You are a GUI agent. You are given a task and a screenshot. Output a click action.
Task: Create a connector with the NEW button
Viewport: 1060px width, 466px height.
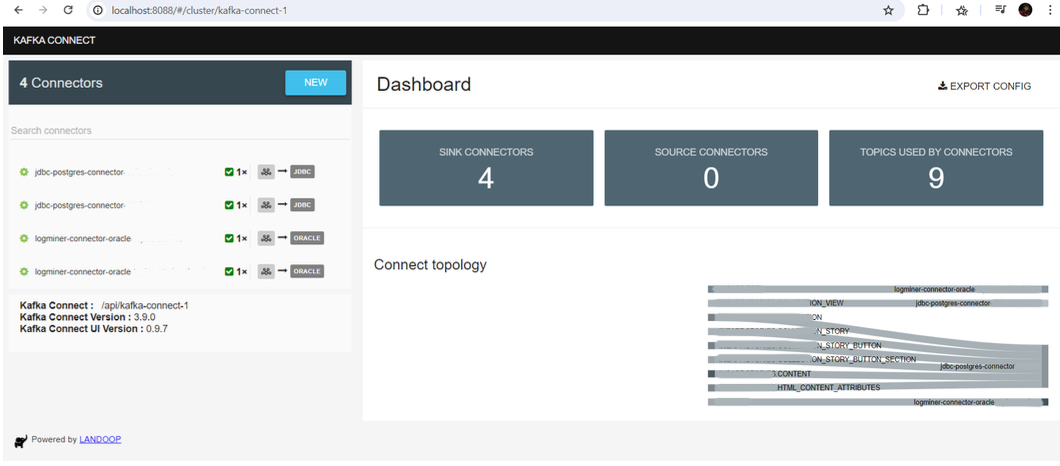coord(316,83)
